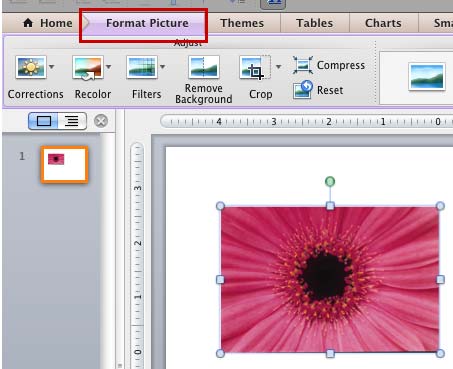Screen dimensions: 453x369
Task: Open the Themes tab
Action: (x=242, y=23)
